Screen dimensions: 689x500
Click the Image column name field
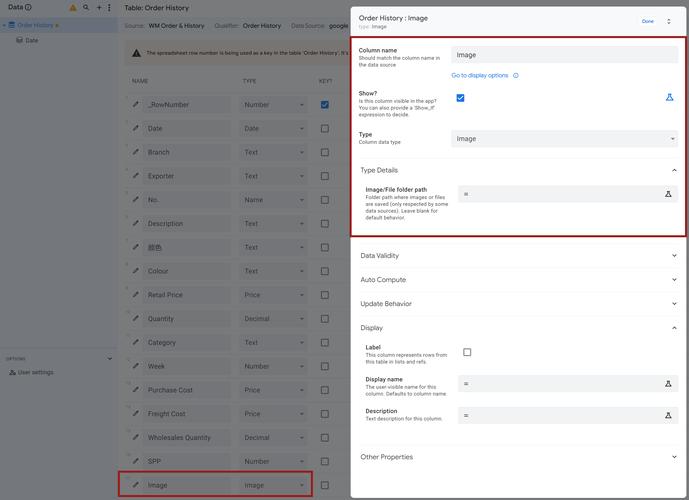[187, 485]
